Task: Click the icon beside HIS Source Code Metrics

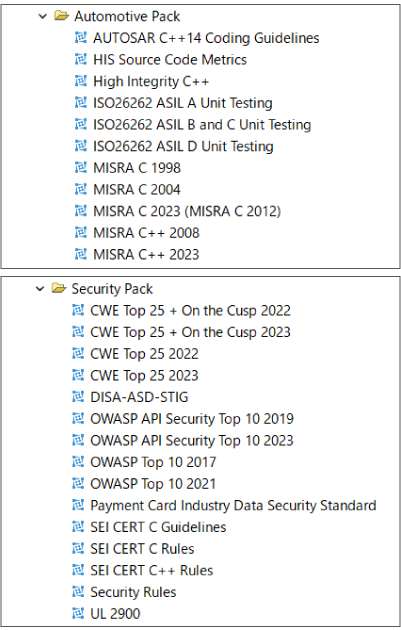Action: (x=81, y=59)
